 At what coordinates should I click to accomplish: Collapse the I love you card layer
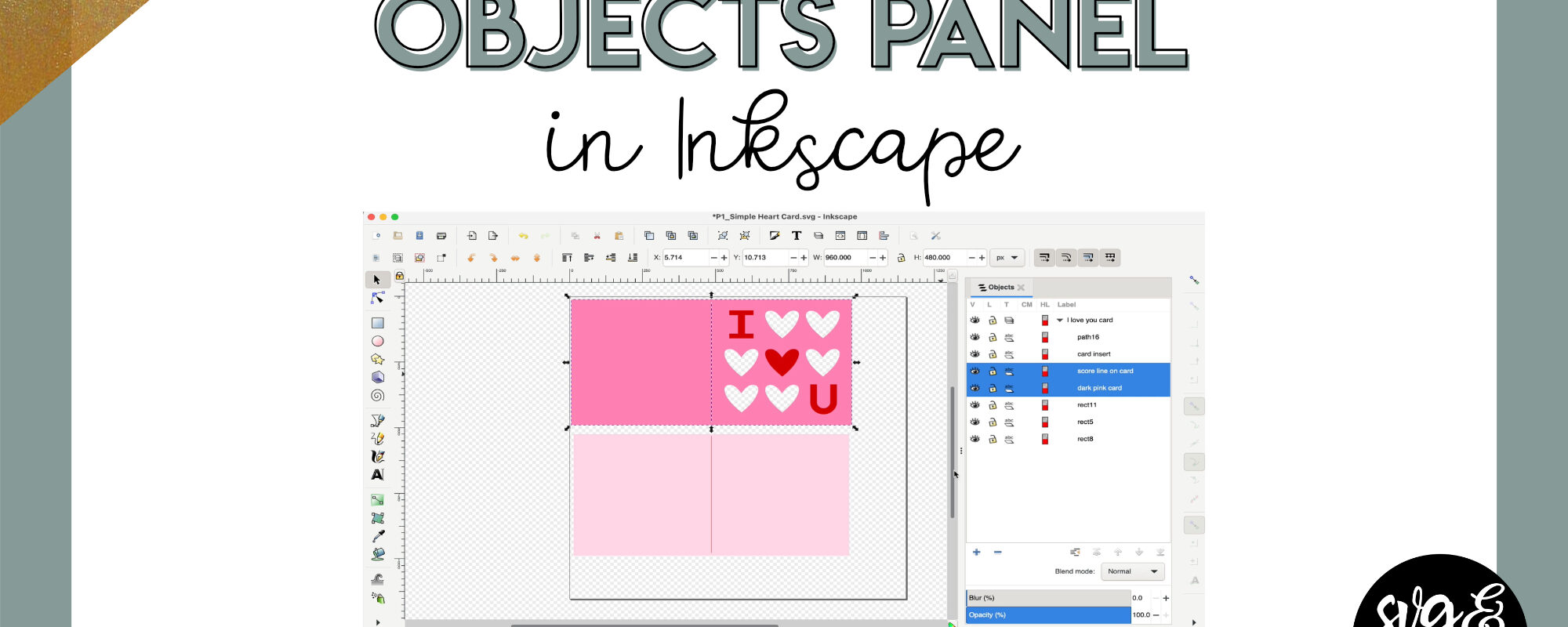[x=1060, y=321]
